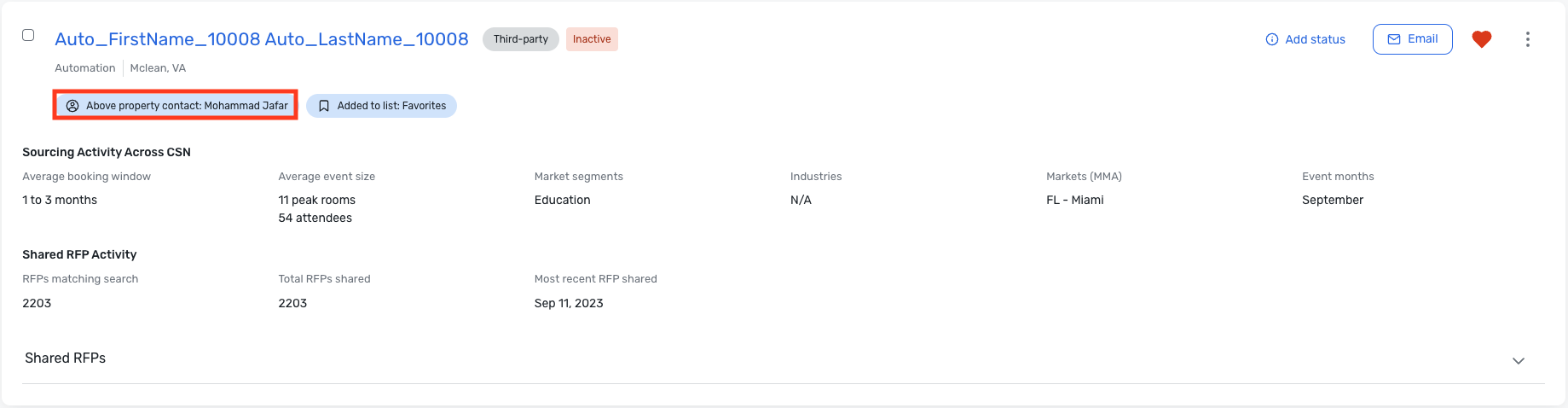Click the bookmark icon in the Favorites chip

(324, 106)
